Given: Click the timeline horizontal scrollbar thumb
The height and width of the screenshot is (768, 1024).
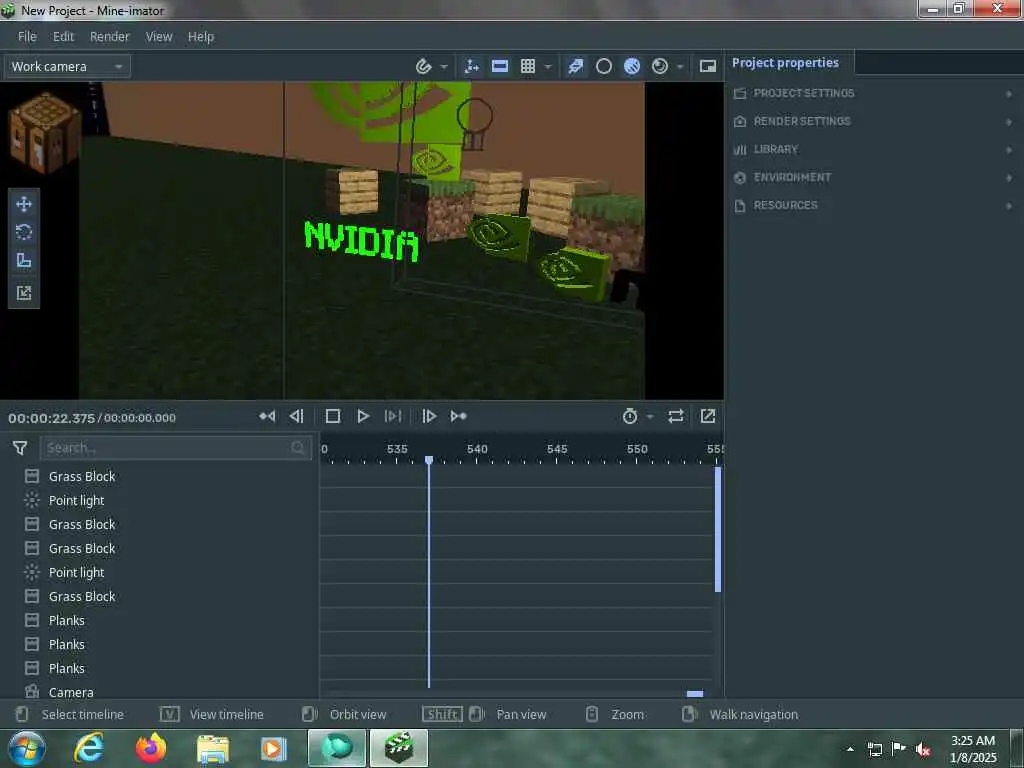Looking at the screenshot, I should [x=695, y=694].
